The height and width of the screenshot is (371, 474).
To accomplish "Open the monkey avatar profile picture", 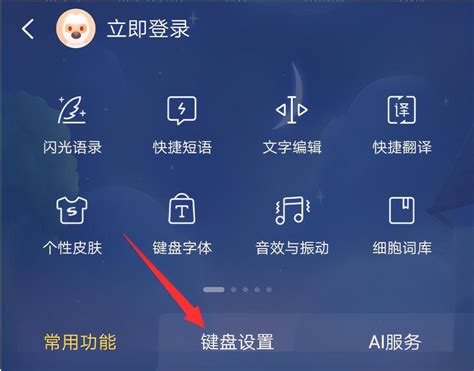I will [x=76, y=28].
